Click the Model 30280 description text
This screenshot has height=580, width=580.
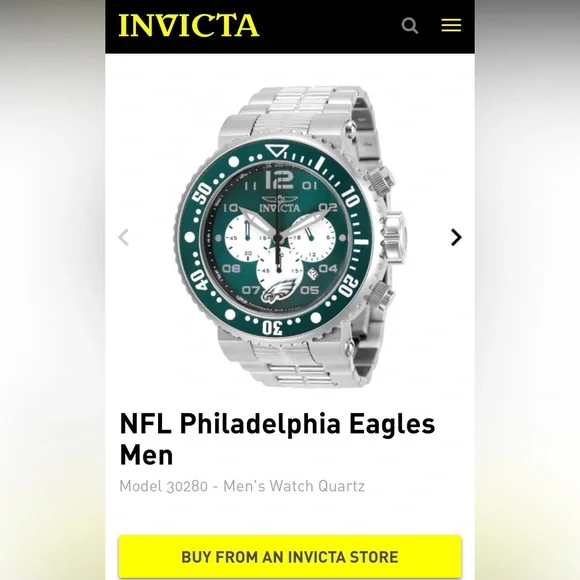242,486
